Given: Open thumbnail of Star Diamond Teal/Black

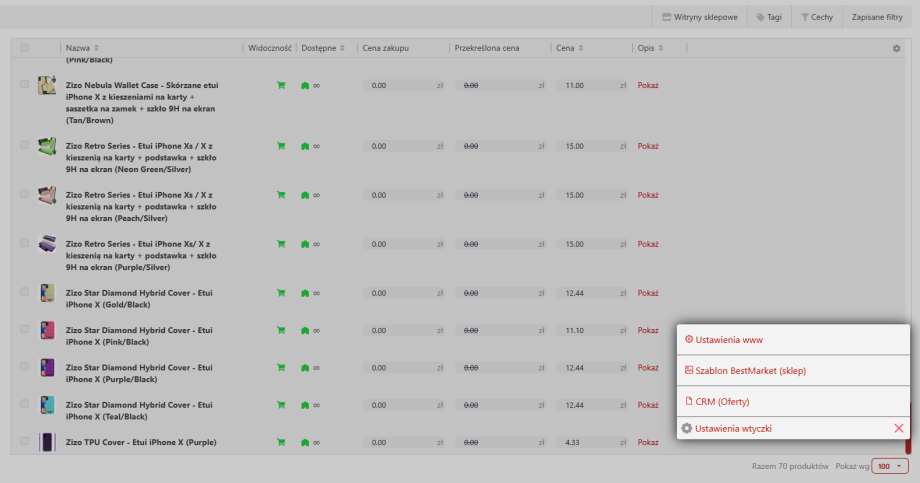Looking at the screenshot, I should (47, 405).
